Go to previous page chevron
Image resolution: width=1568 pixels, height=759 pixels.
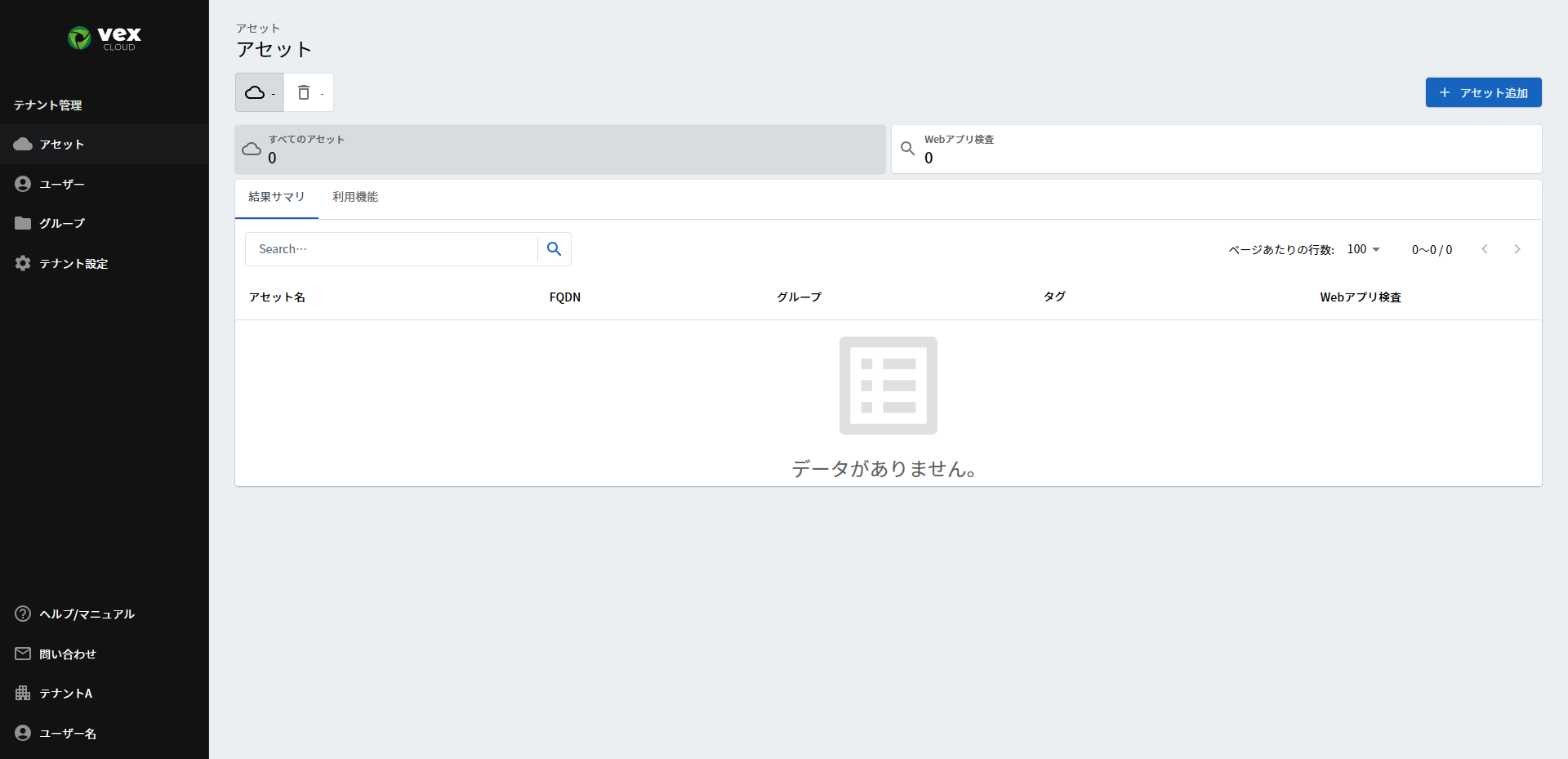1485,249
